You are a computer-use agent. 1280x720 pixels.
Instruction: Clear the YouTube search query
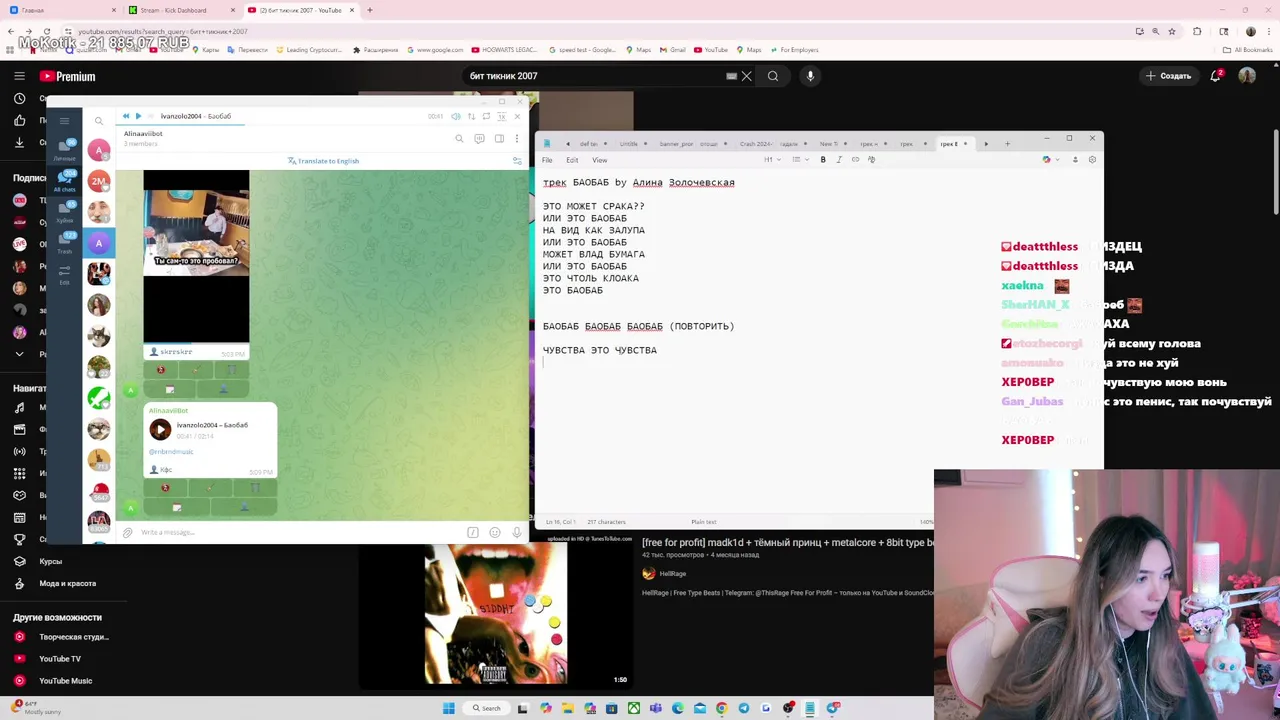[746, 76]
